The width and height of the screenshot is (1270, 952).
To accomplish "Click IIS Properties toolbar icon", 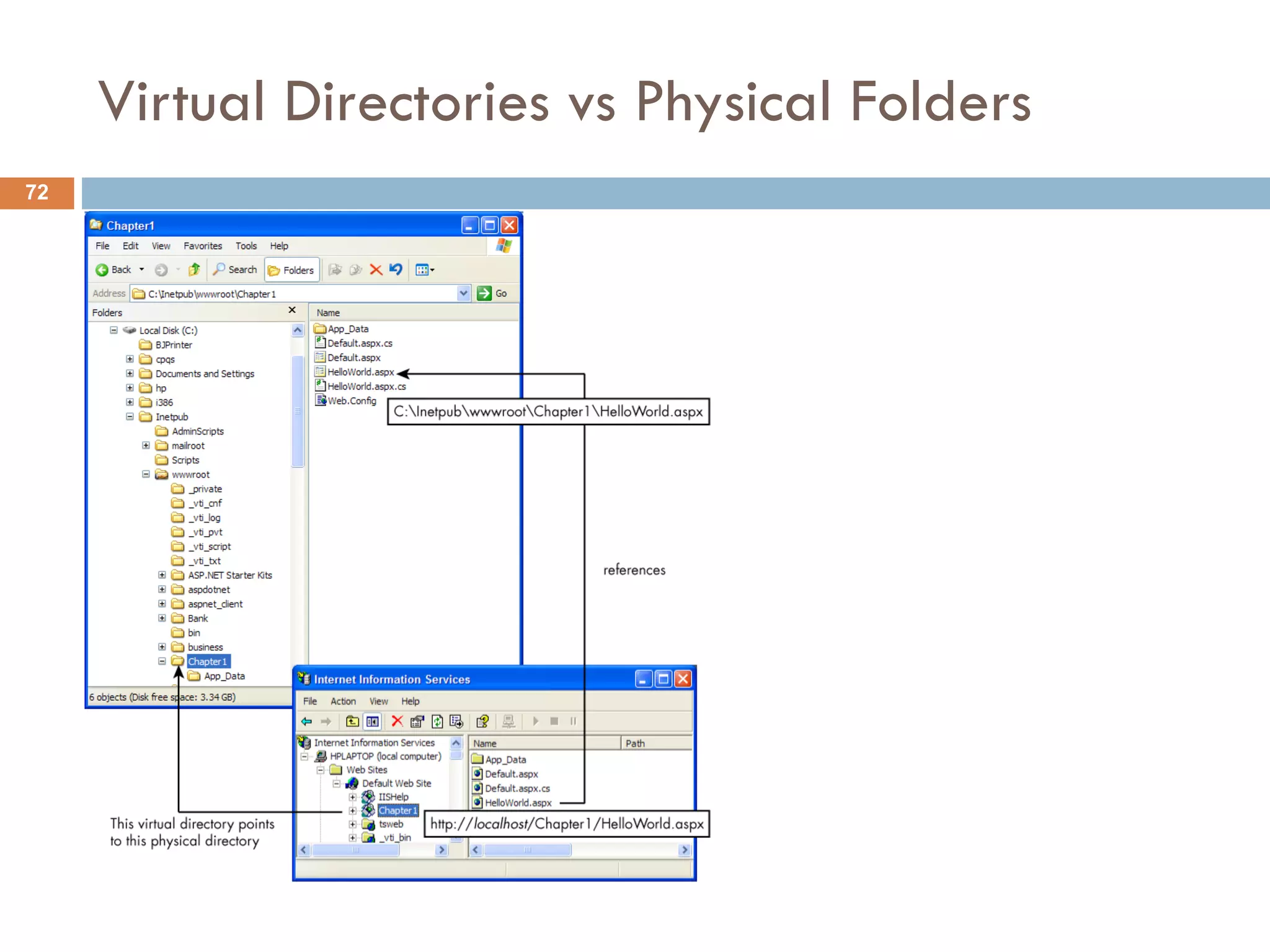I will click(x=417, y=721).
